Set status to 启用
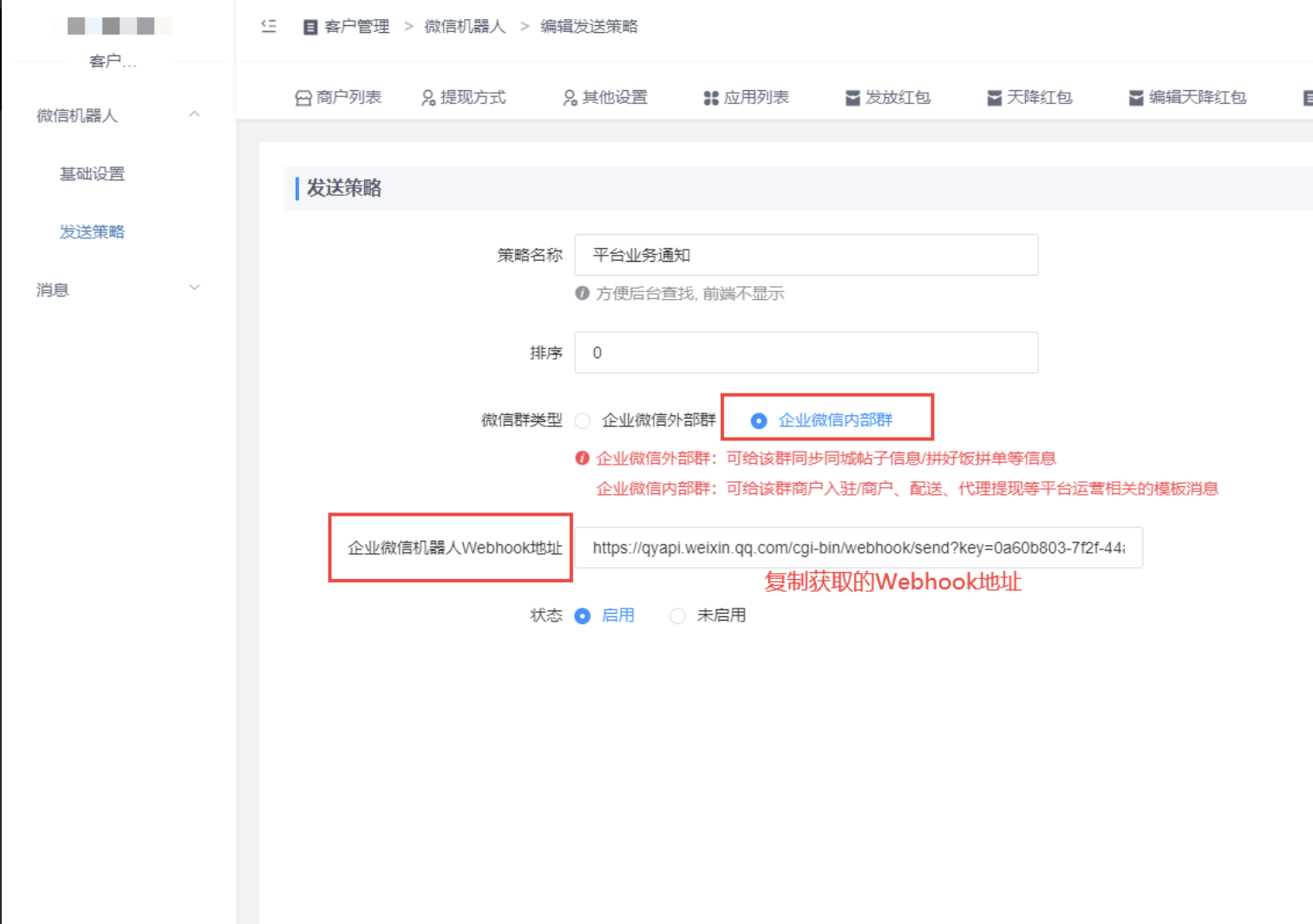1313x924 pixels. point(583,615)
